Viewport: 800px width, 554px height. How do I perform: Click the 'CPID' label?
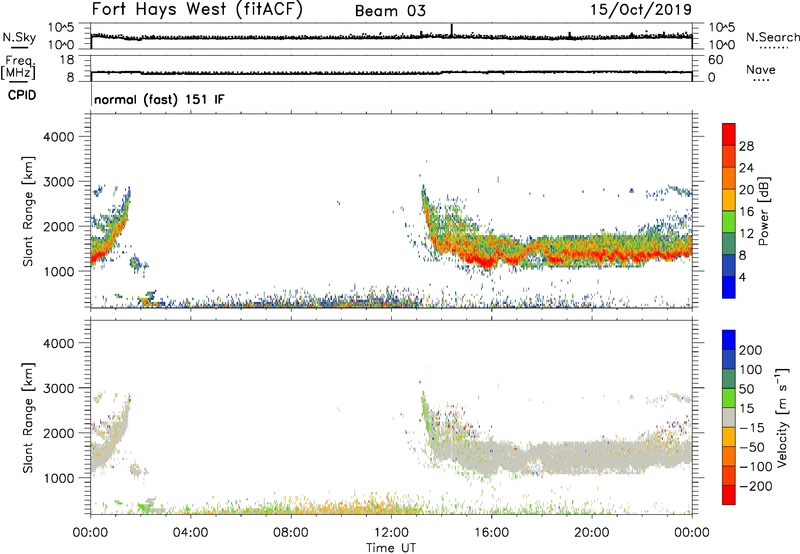[x=22, y=95]
